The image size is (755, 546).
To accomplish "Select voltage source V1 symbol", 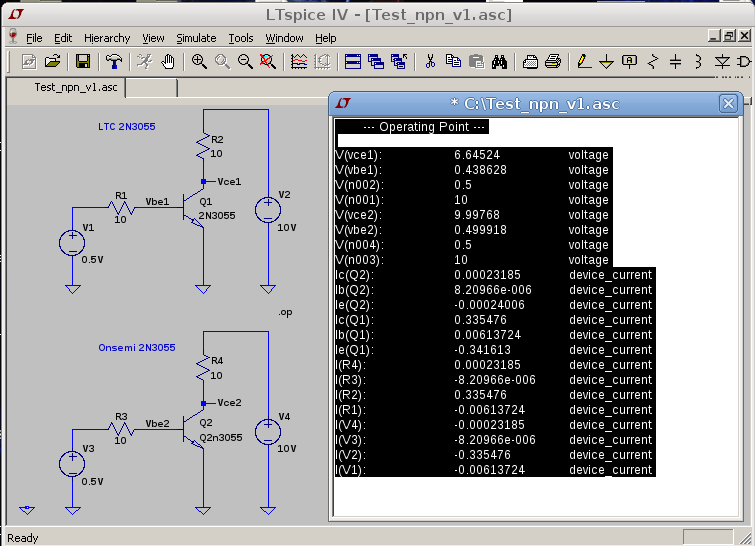I will (72, 243).
